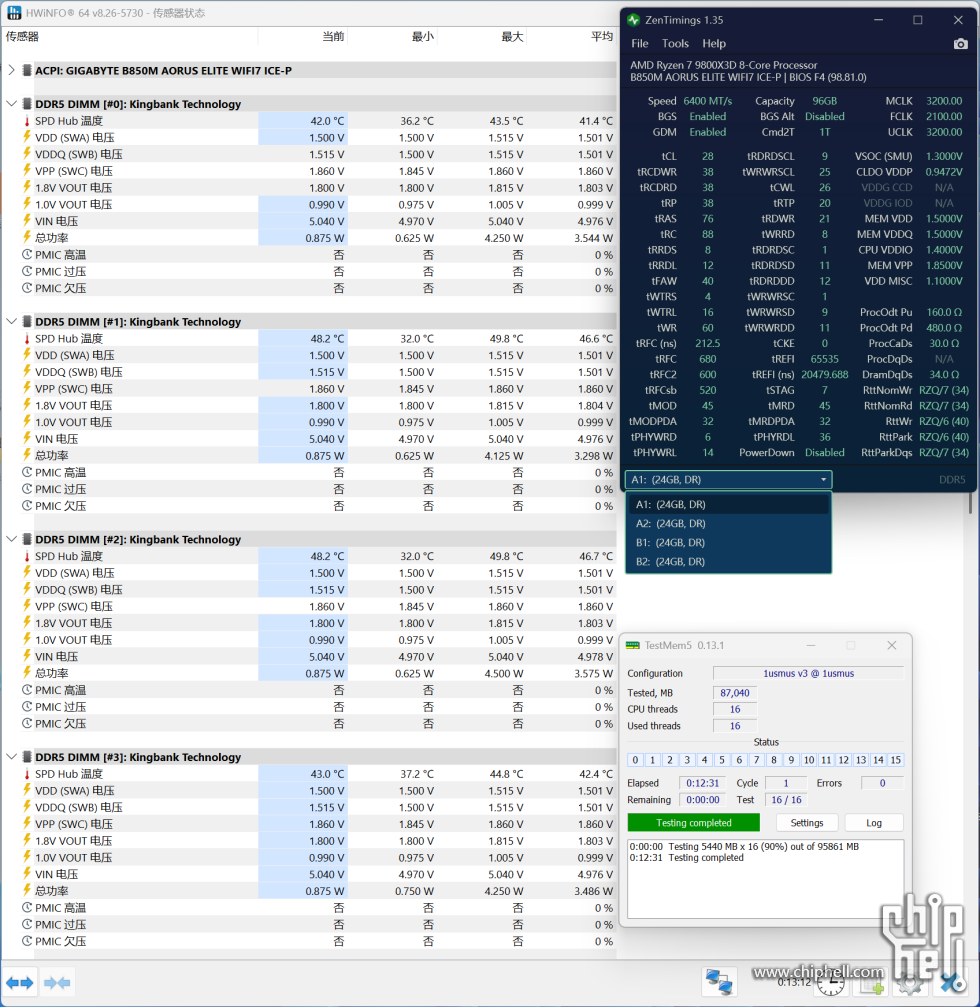Click the VSOC (SMU) value 1.3000V
This screenshot has width=980, height=1007.
944,156
